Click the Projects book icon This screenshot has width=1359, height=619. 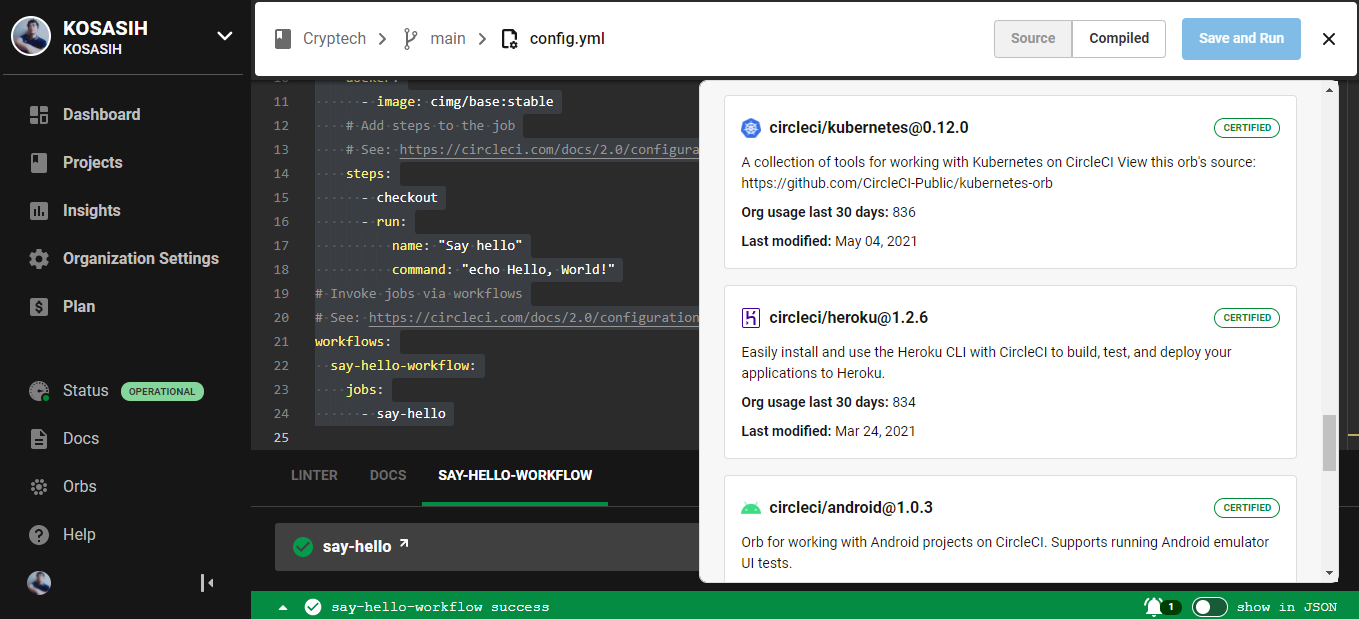(x=39, y=162)
